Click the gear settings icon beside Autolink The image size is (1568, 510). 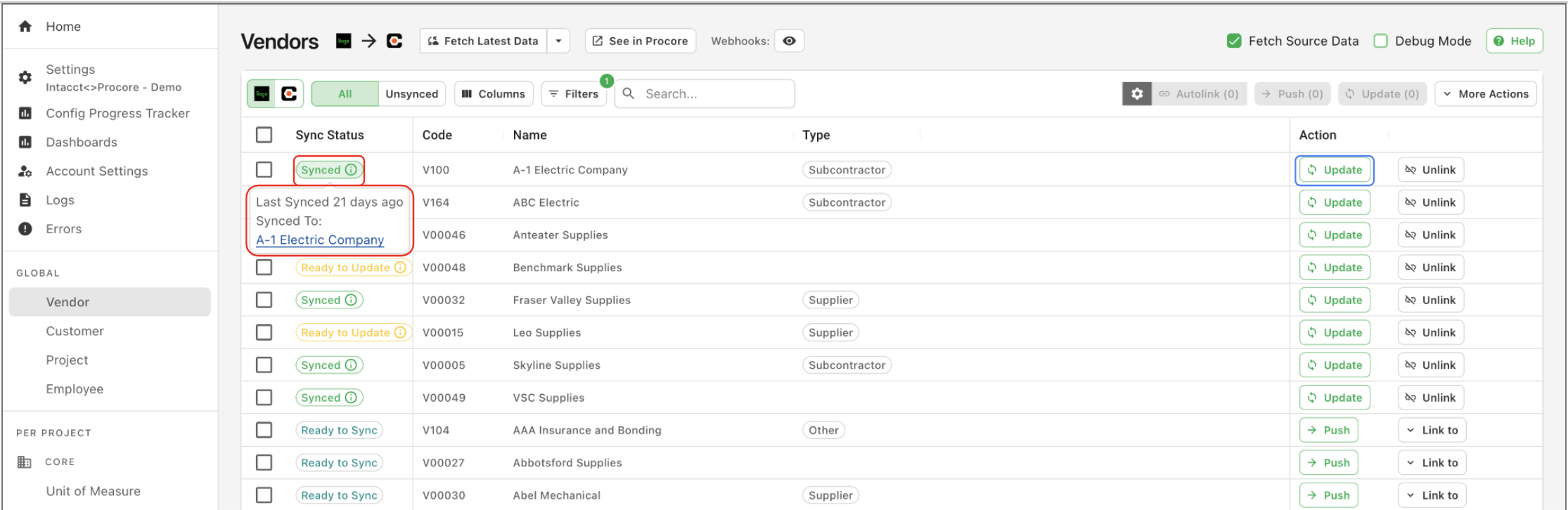(x=1137, y=93)
